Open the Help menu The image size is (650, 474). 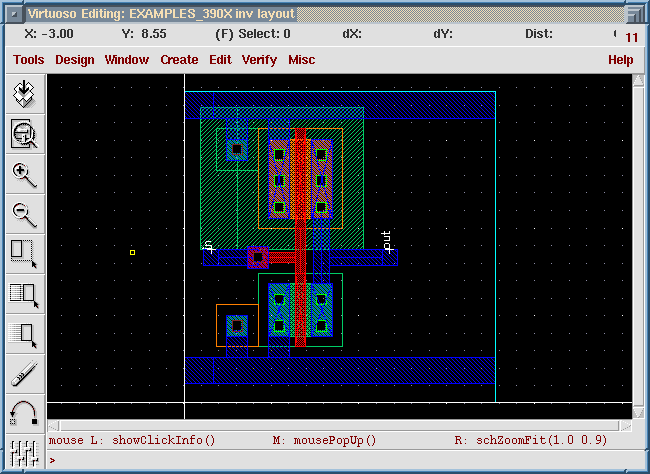coord(621,60)
